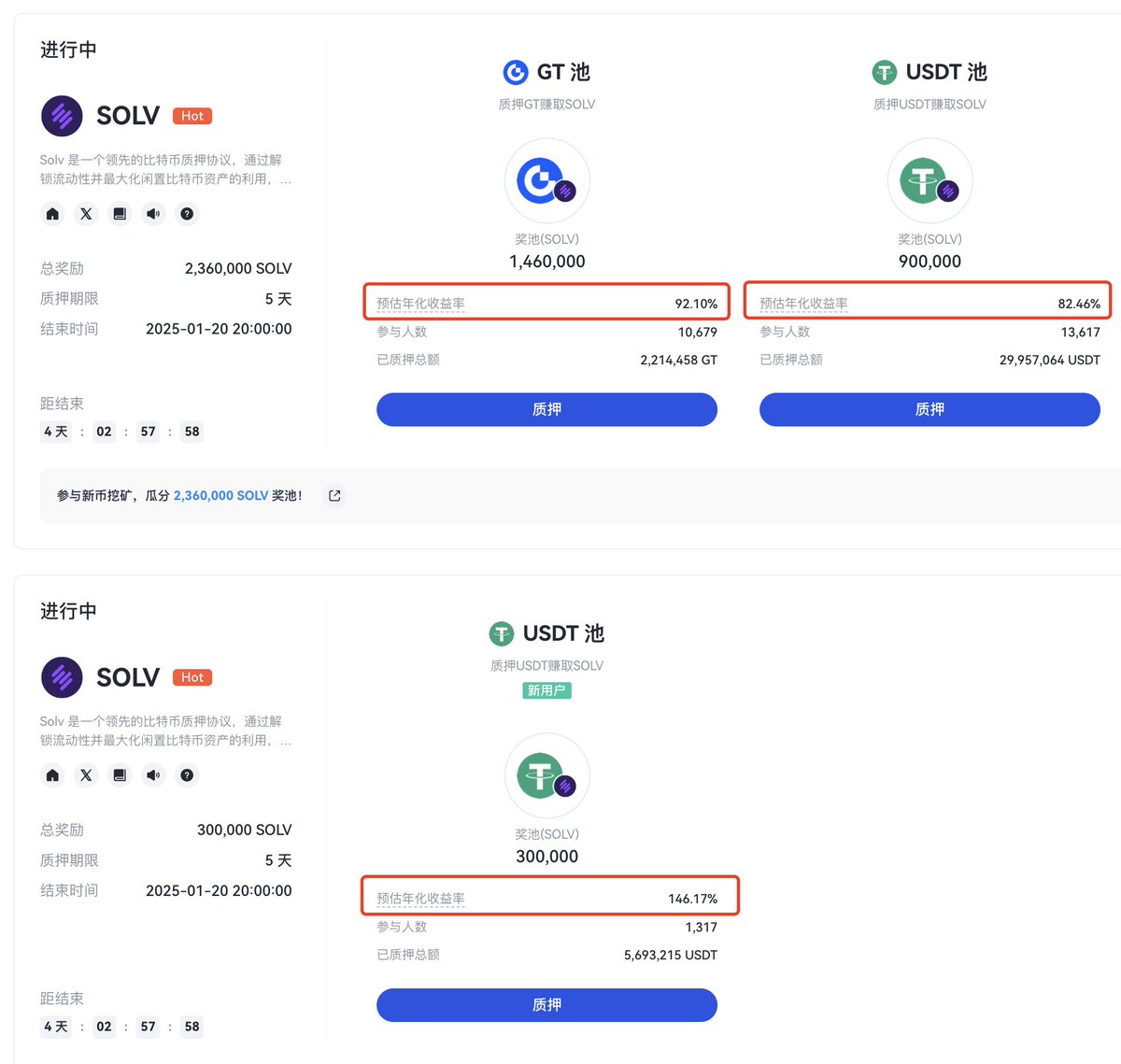Click 质押 button under USDT pool with 29,957,064 USDT

point(929,409)
